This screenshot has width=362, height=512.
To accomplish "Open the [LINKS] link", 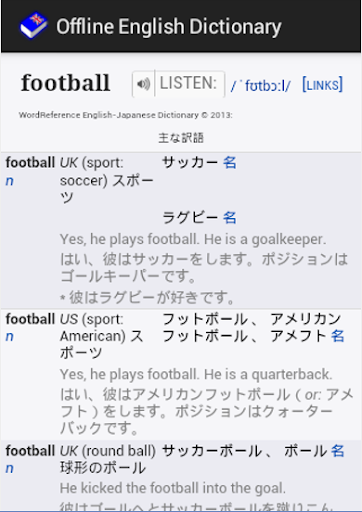I will [x=322, y=85].
